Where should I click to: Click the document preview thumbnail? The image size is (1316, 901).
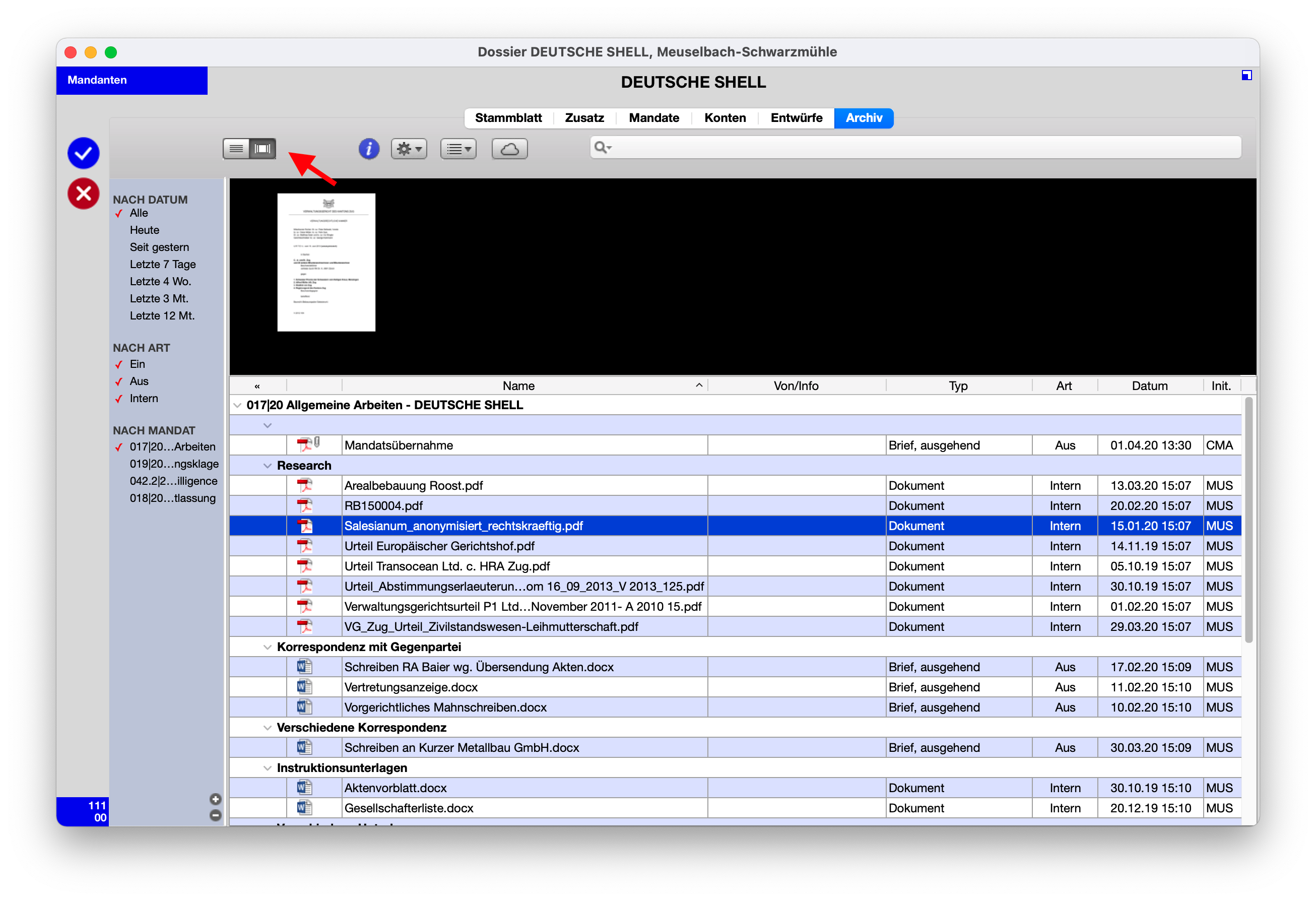(326, 262)
